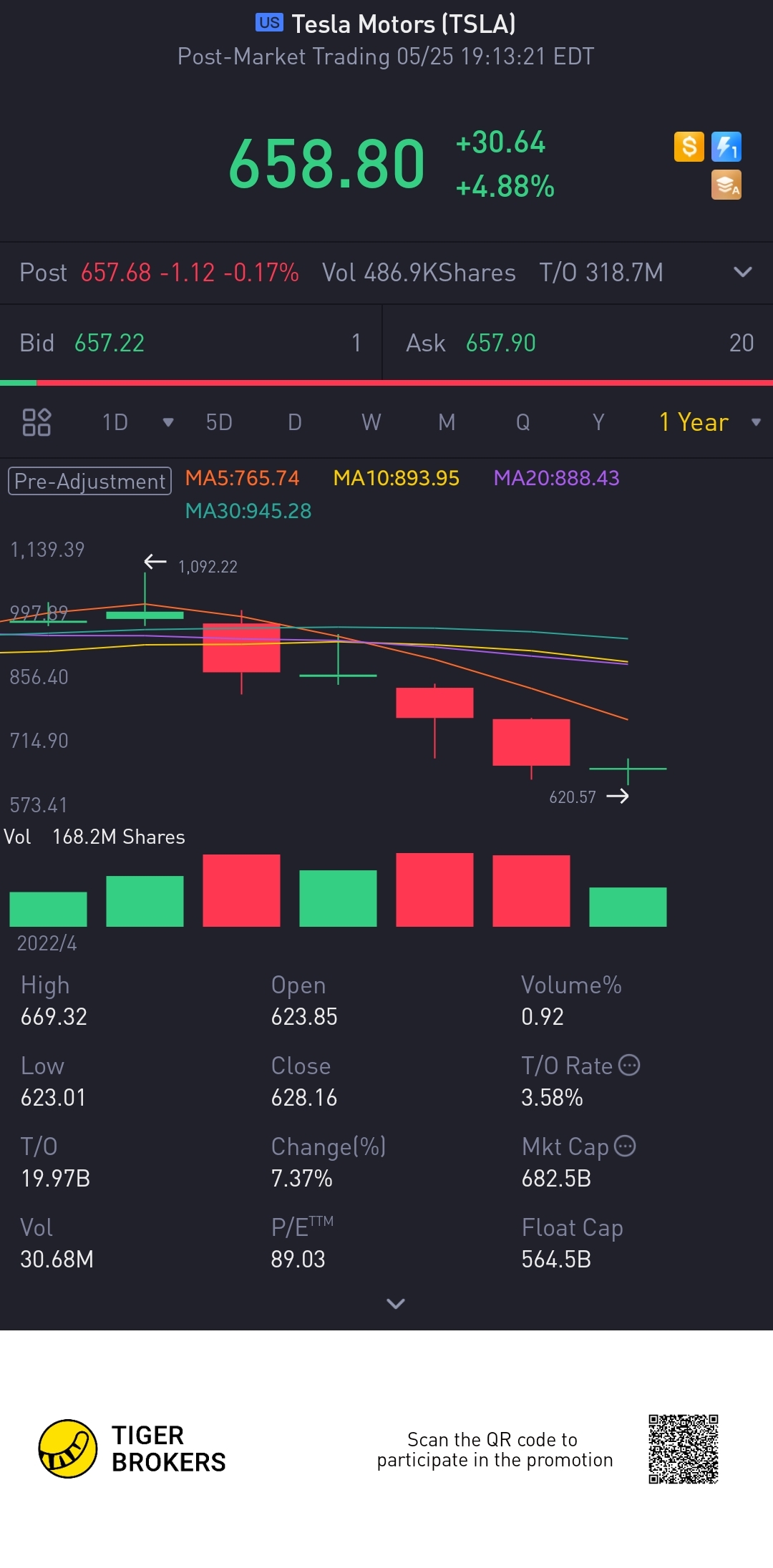773x1568 pixels.
Task: Tap the Ask 657.90 quote cell
Action: (x=578, y=343)
